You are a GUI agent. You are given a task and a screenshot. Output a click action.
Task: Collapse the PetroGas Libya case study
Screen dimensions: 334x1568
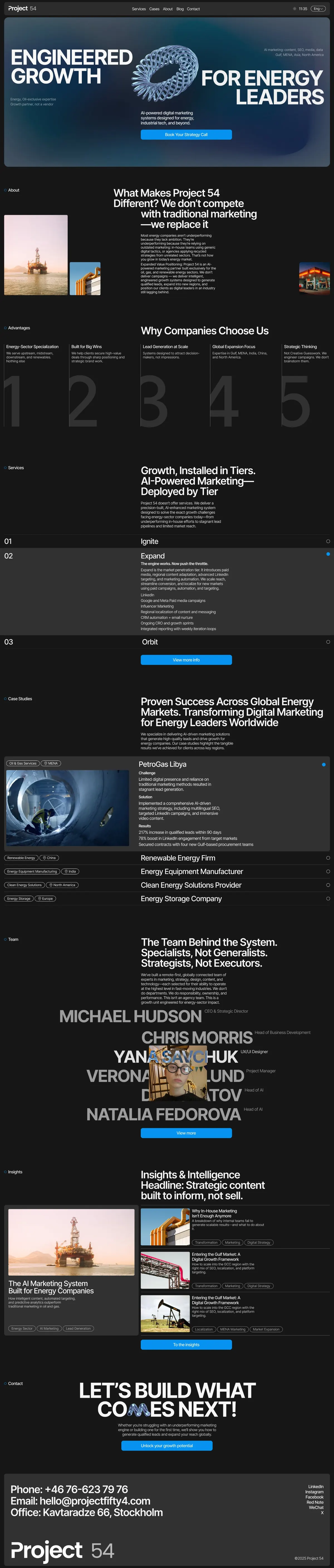[x=324, y=764]
